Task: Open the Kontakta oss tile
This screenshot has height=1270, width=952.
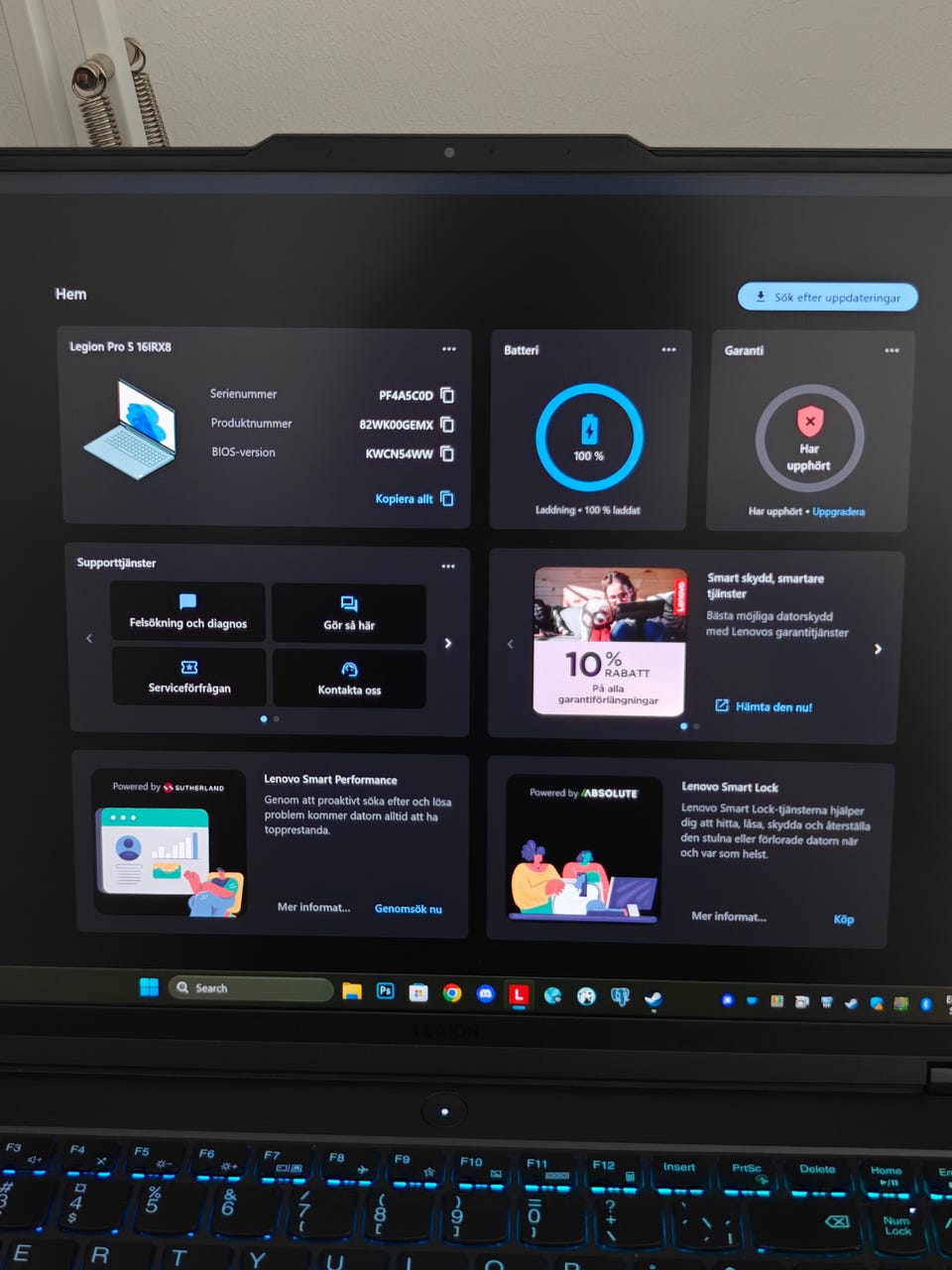Action: (x=349, y=679)
